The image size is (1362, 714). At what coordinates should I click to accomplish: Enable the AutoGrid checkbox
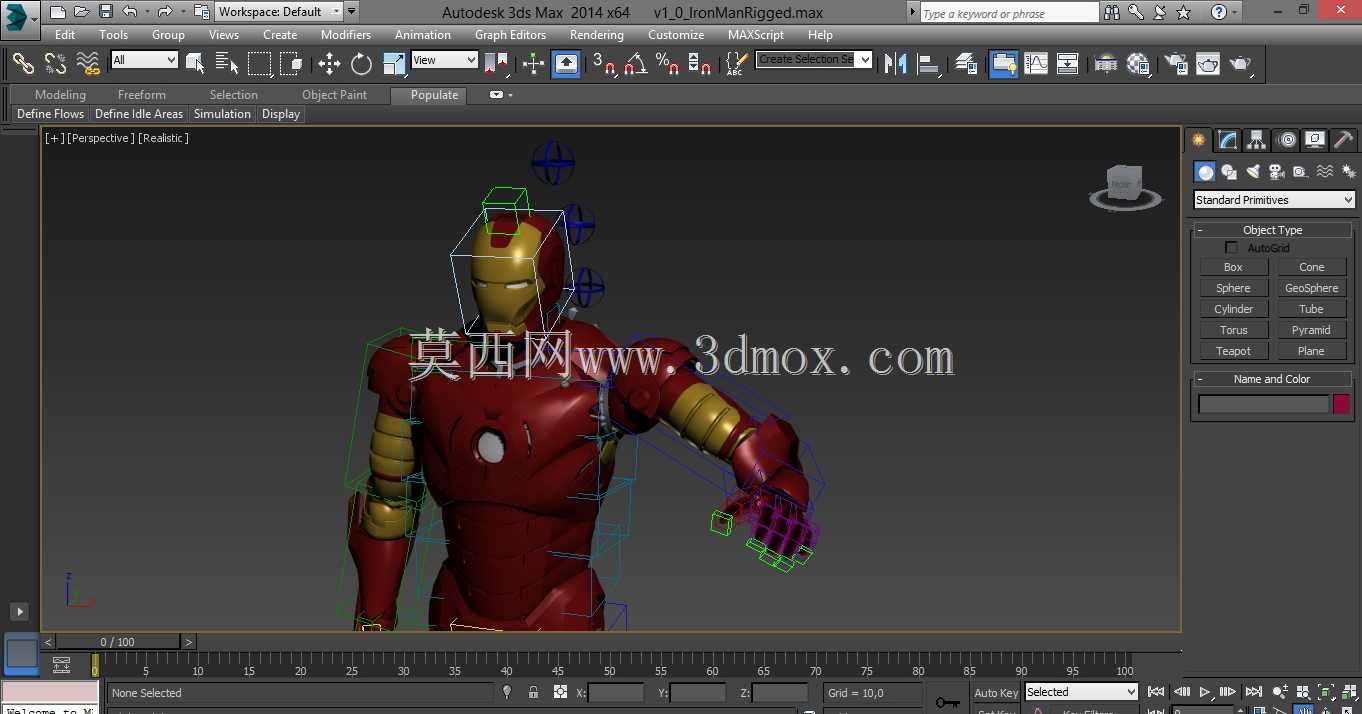pos(1232,248)
